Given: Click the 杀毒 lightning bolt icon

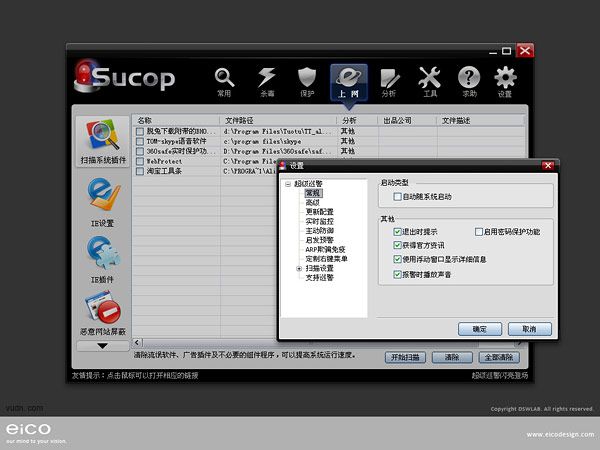Looking at the screenshot, I should 266,80.
